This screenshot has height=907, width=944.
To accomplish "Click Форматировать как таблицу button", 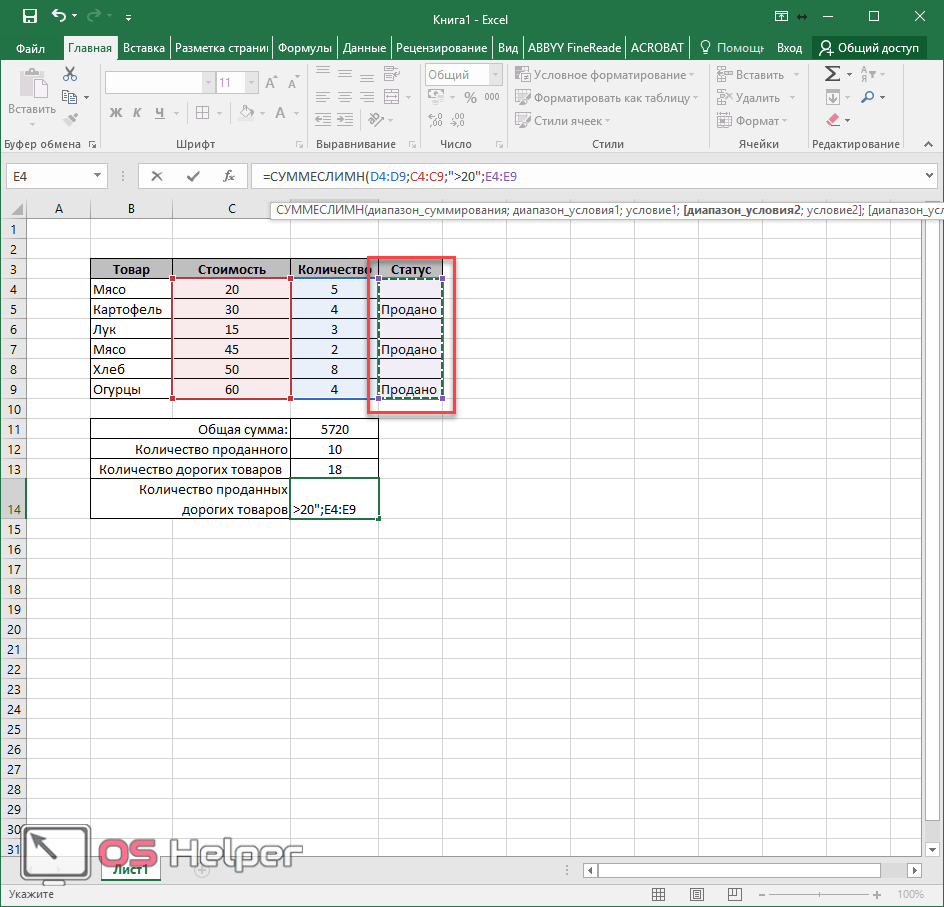I will (606, 98).
